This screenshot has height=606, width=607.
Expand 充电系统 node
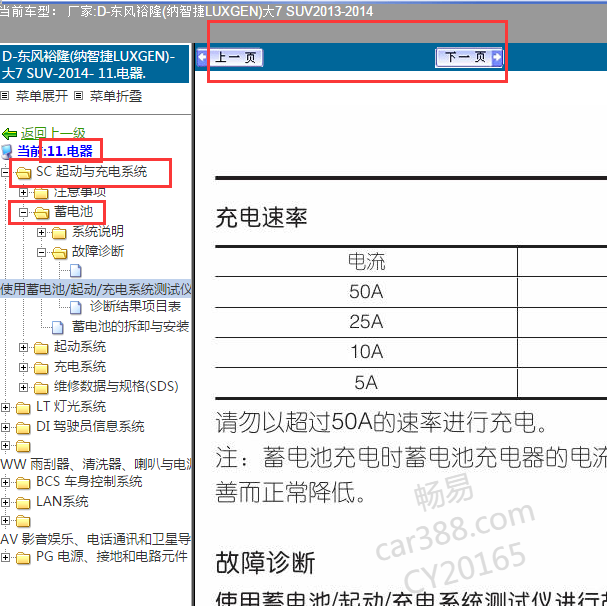pyautogui.click(x=23, y=367)
